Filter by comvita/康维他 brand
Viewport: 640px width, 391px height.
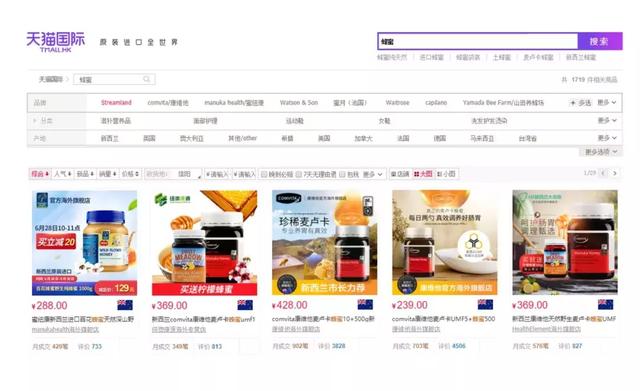[x=168, y=102]
